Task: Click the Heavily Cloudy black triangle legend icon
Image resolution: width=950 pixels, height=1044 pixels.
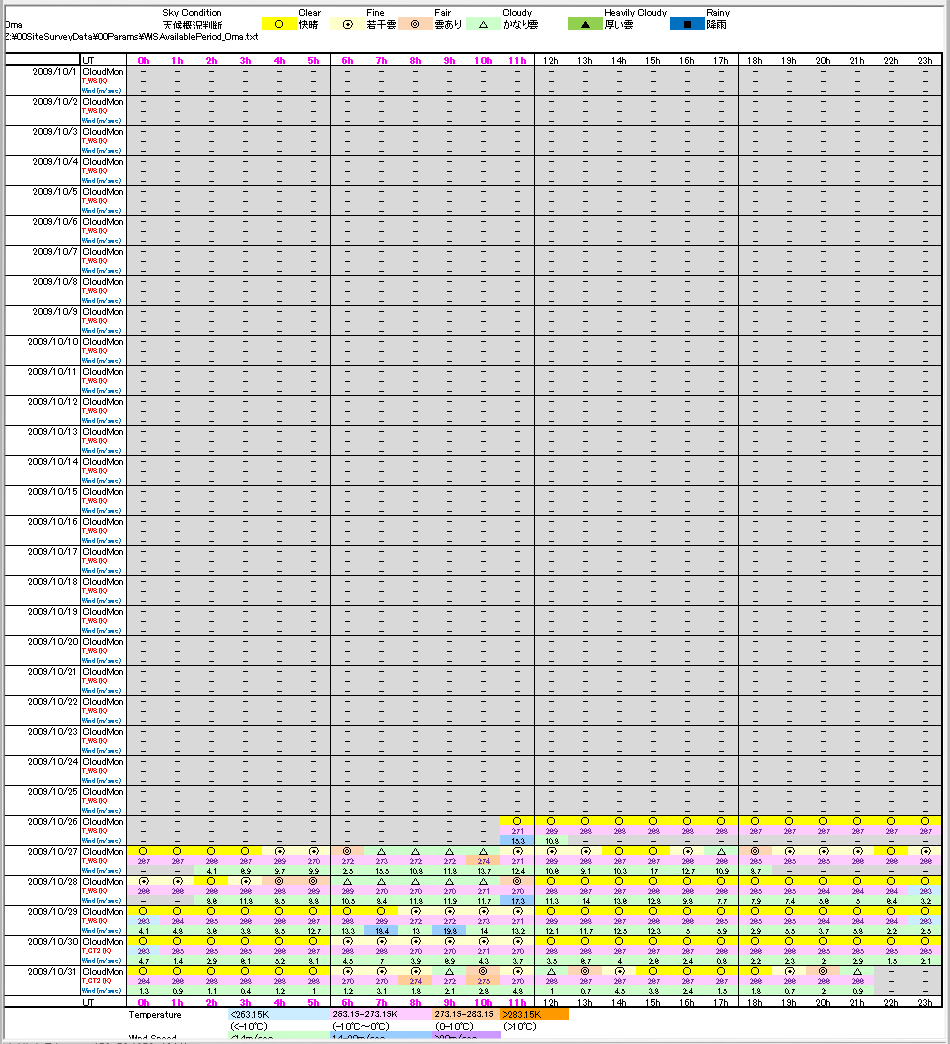Action: click(585, 23)
